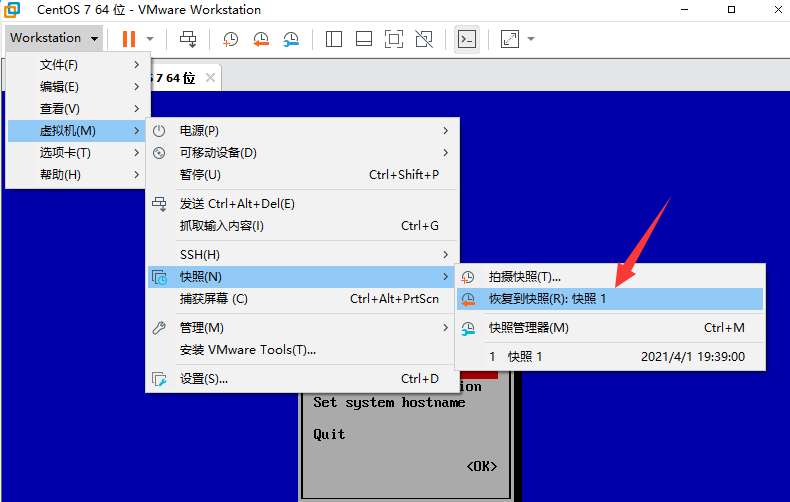The height and width of the screenshot is (502, 790).
Task: Open 设置(S)... from the menu
Action: tap(302, 379)
